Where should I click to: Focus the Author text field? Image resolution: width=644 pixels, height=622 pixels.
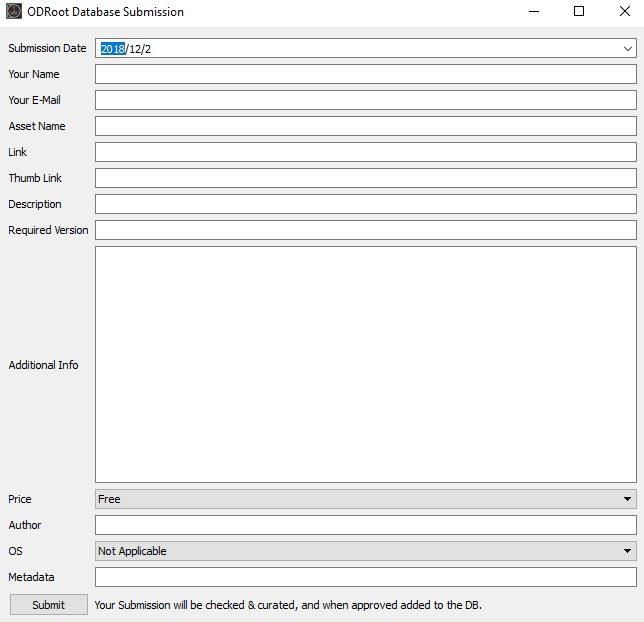tap(365, 525)
